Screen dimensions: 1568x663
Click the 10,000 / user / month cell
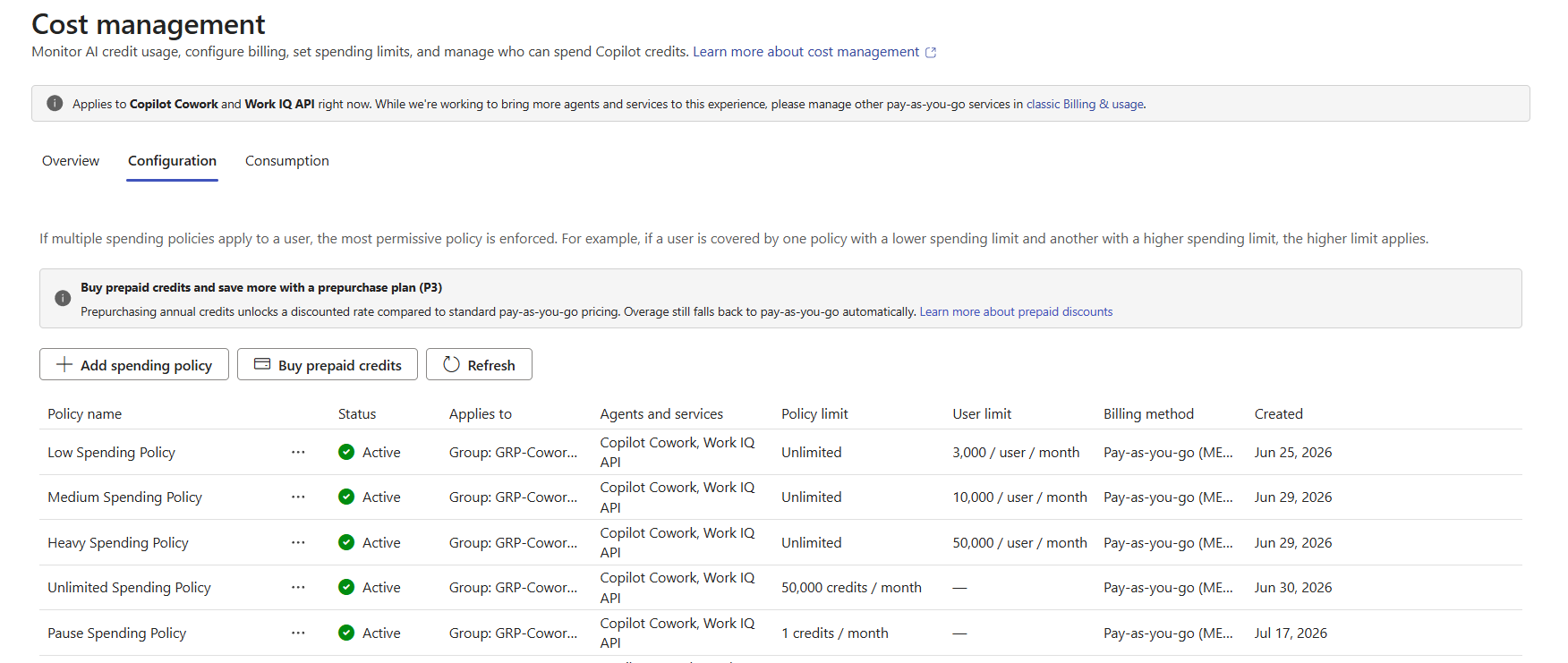tap(1020, 497)
